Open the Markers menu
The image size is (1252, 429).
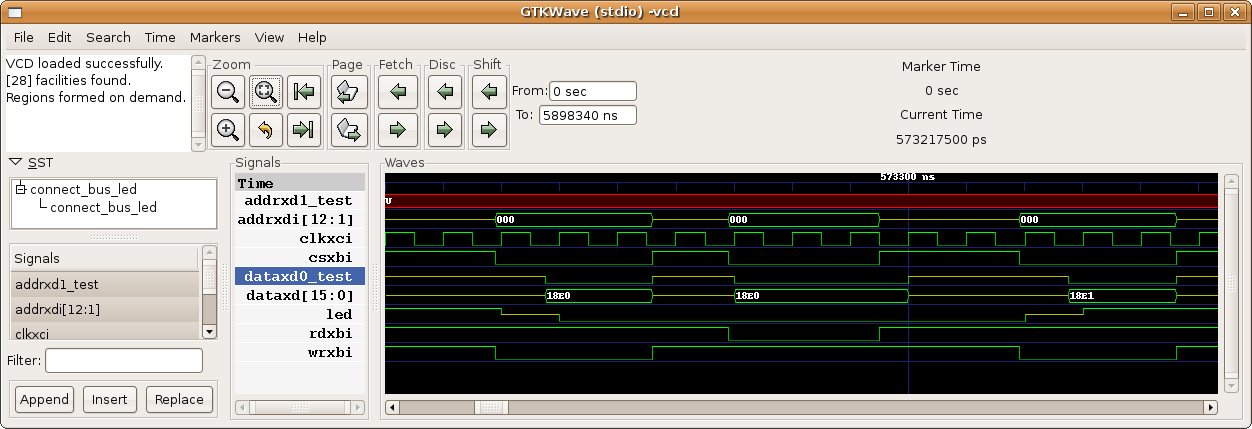click(215, 37)
